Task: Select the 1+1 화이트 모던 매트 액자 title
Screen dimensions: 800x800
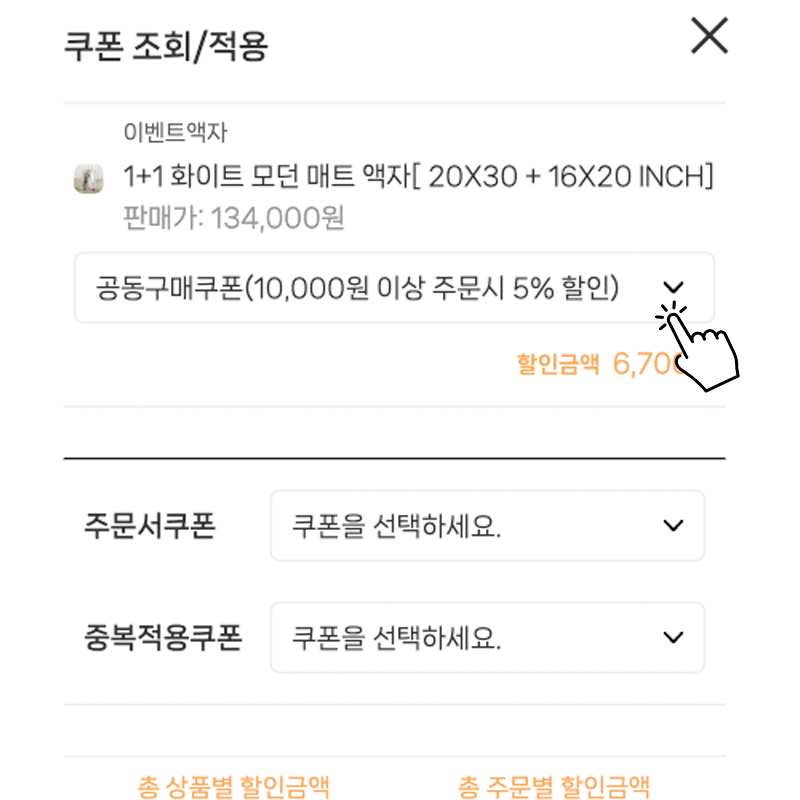Action: tap(418, 177)
